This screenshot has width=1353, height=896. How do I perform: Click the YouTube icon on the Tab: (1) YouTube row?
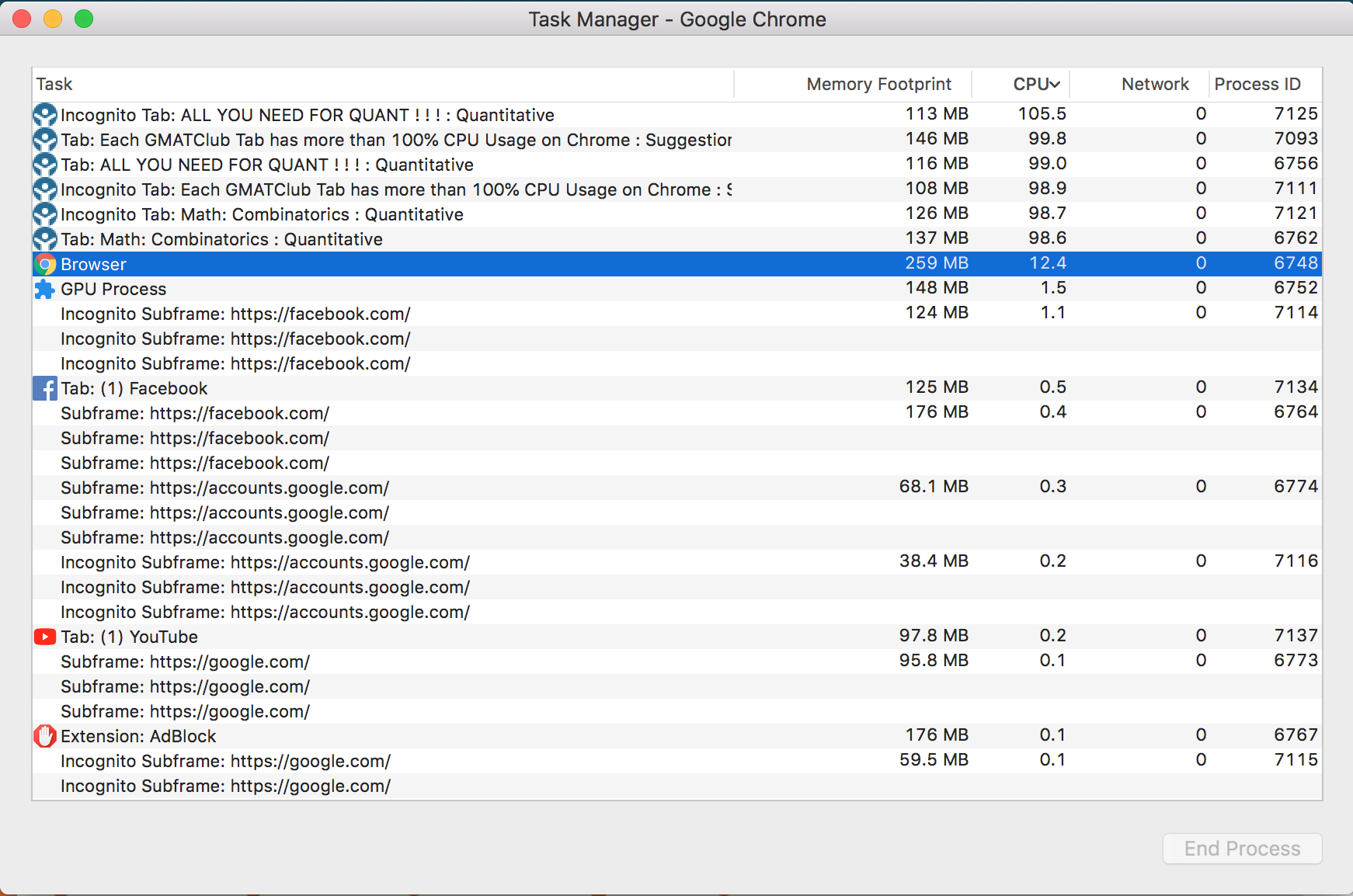[44, 636]
